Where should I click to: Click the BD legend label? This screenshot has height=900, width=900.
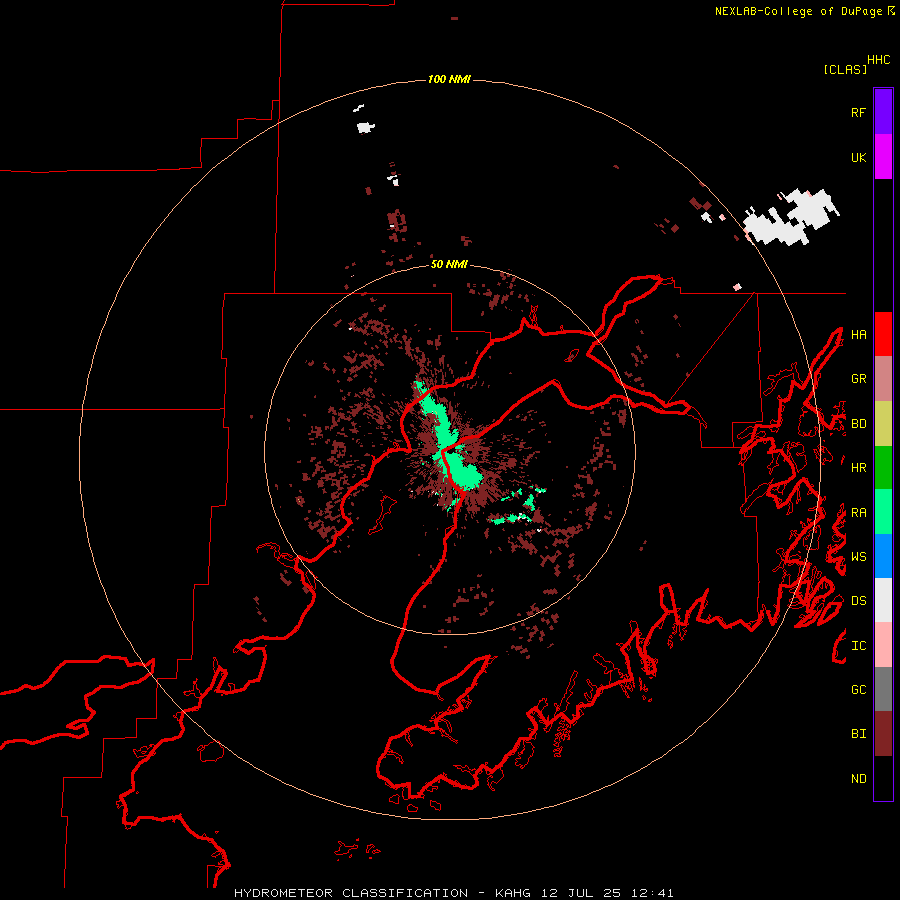pos(858,424)
